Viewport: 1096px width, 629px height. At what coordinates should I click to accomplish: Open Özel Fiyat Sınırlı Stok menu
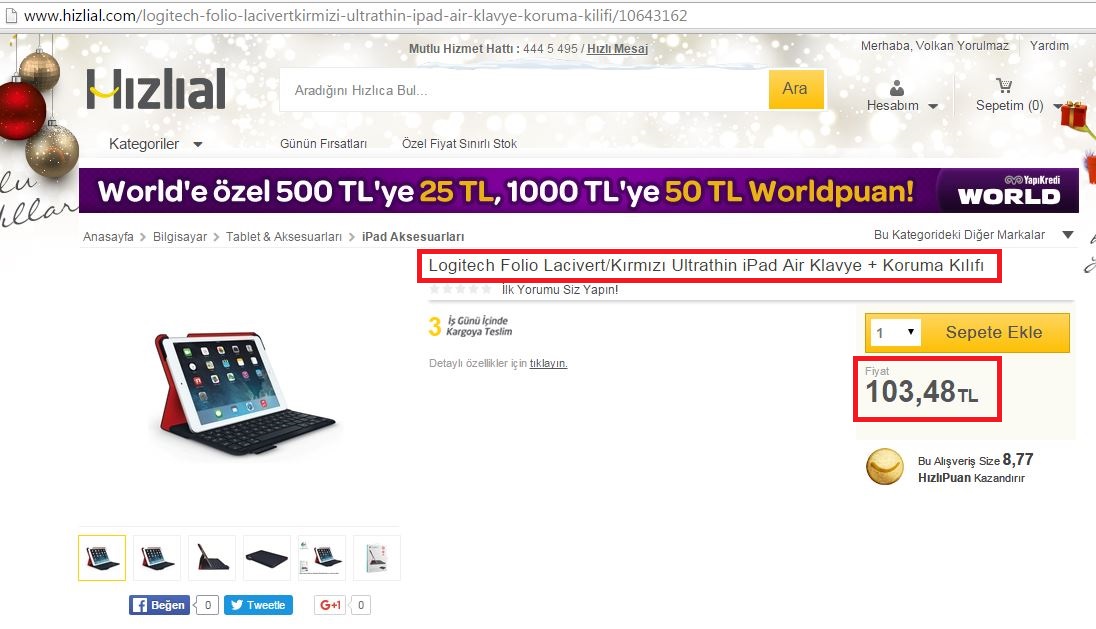tap(459, 143)
